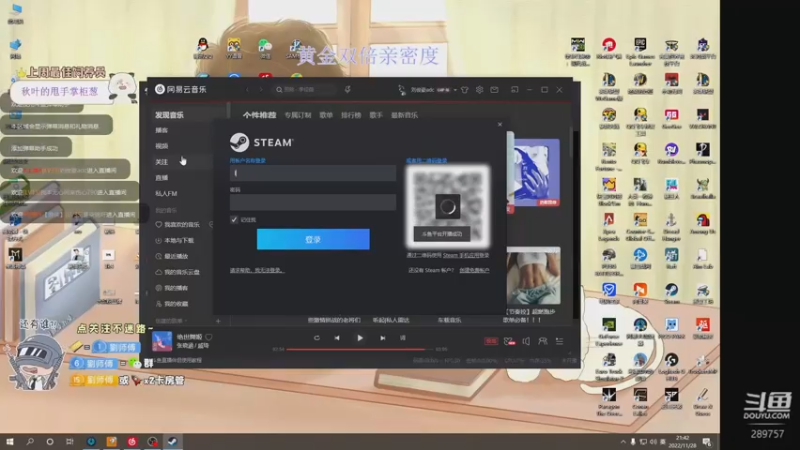The height and width of the screenshot is (450, 800).
Task: Click the blue Steam 登录 login button
Action: [x=313, y=239]
